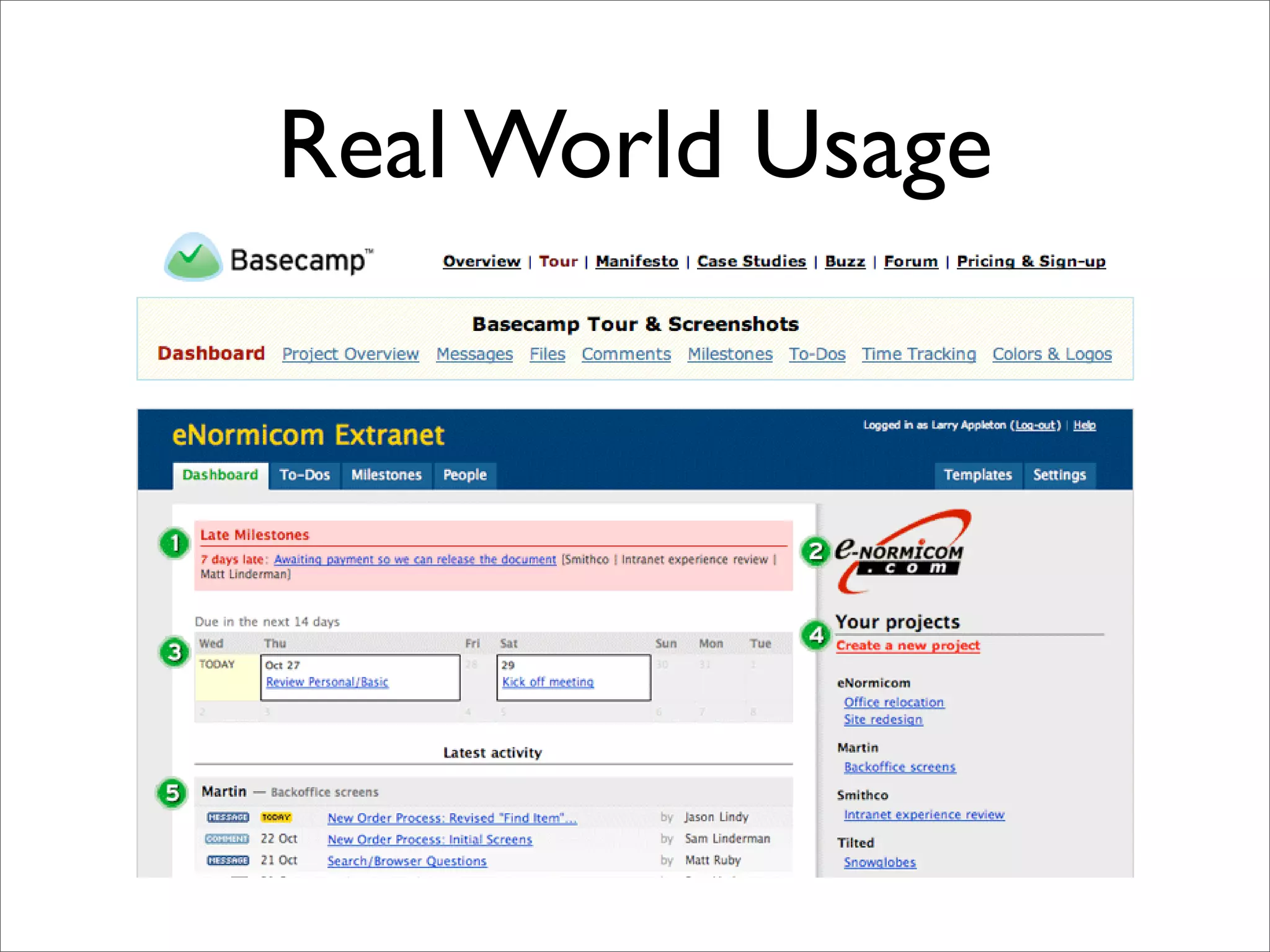The width and height of the screenshot is (1270, 952).
Task: Open the To-Dos tab in extranet
Action: pos(304,475)
